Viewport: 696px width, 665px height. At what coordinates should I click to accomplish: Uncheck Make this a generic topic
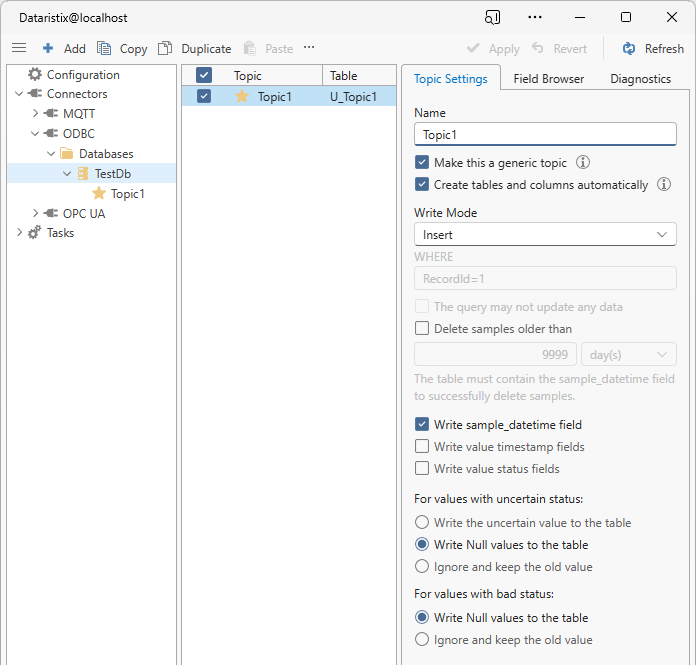tap(422, 163)
